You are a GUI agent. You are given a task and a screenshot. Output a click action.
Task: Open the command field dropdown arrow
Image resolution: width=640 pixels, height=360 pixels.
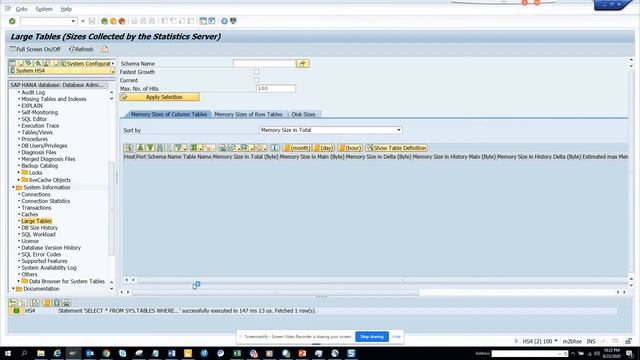[73, 21]
